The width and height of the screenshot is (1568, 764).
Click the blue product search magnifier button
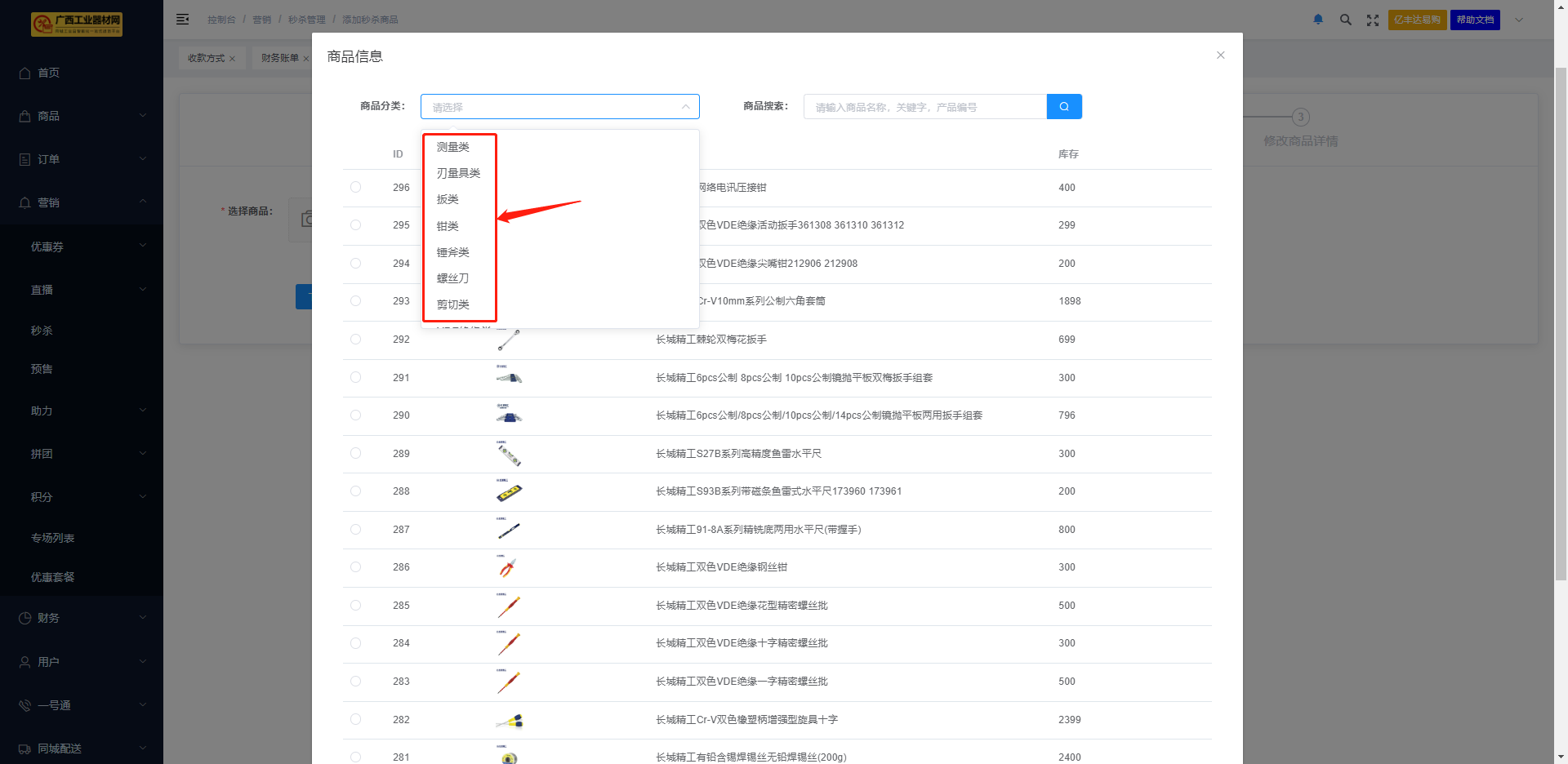click(1064, 107)
